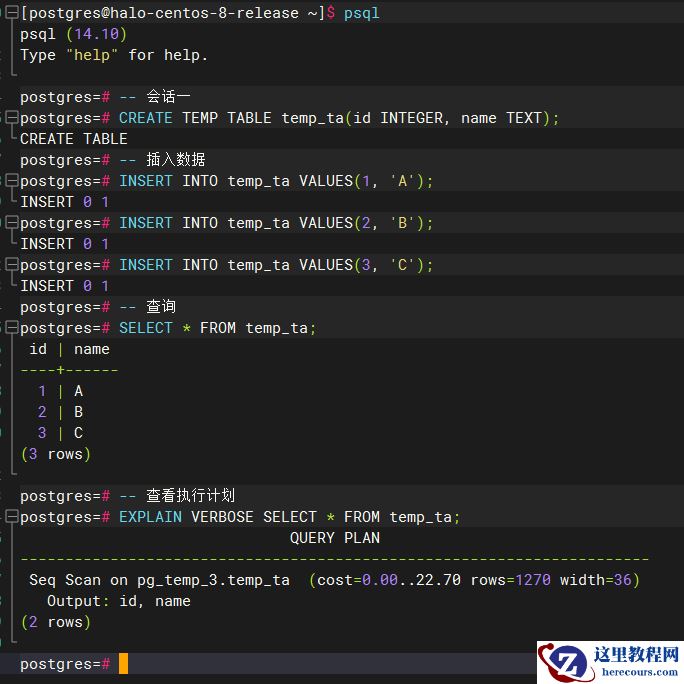Click the comment text 会话一
The width and height of the screenshot is (684, 684).
[x=168, y=96]
